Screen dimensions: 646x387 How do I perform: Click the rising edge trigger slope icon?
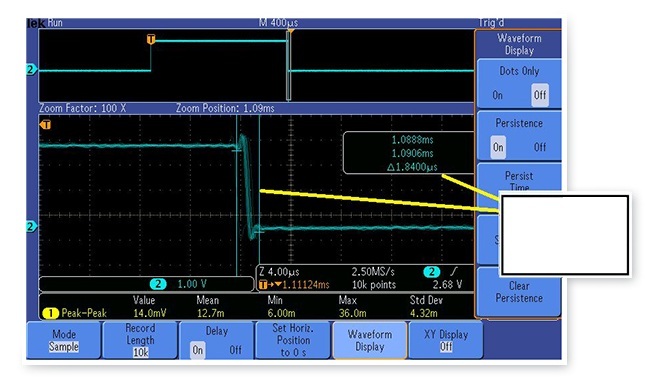454,272
